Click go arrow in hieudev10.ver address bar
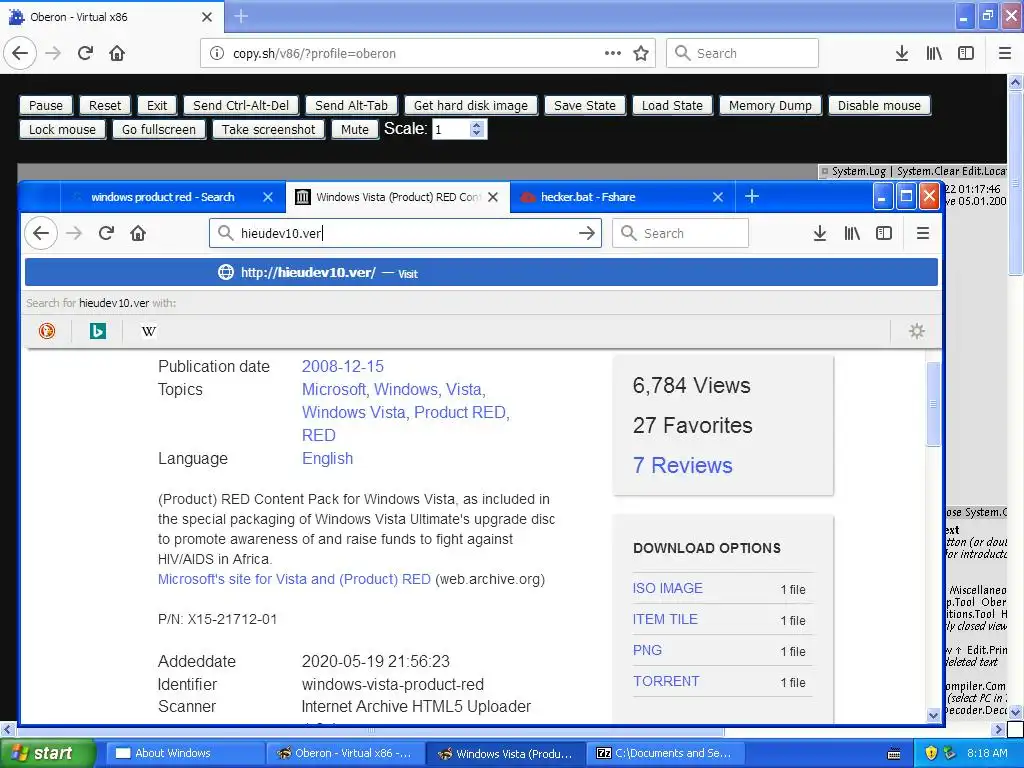 [x=586, y=233]
